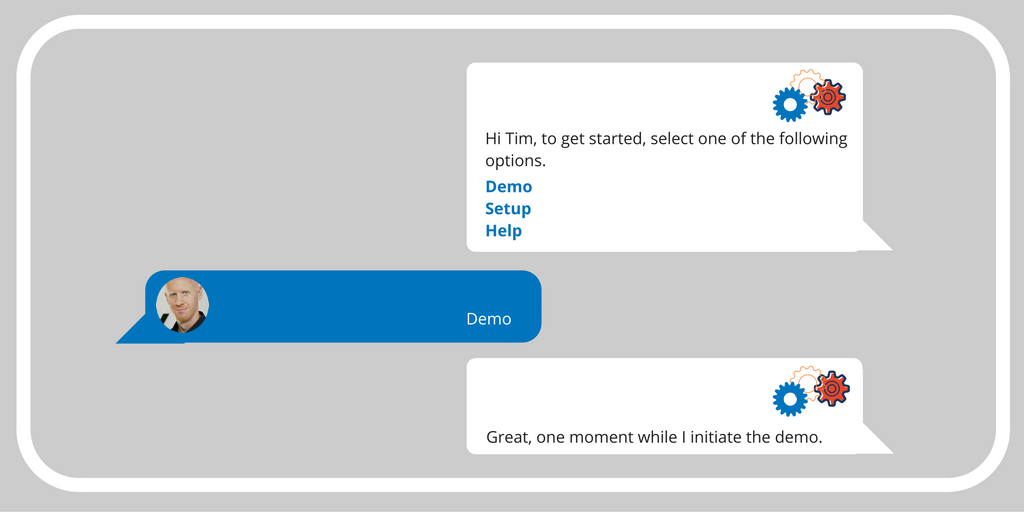Select the Setup option link
The width and height of the screenshot is (1024, 512).
click(x=508, y=209)
